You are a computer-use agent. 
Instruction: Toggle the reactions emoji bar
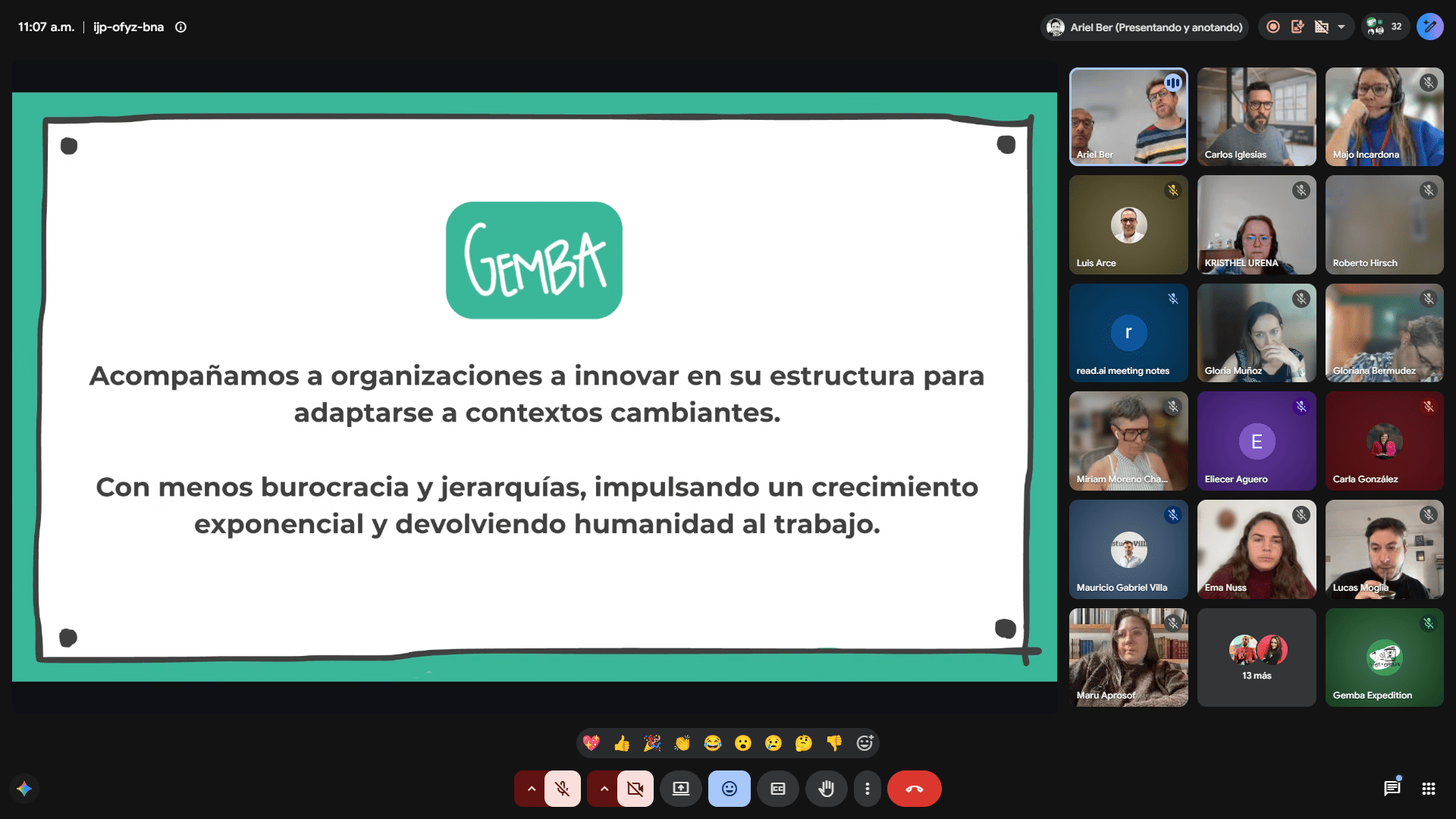(730, 789)
